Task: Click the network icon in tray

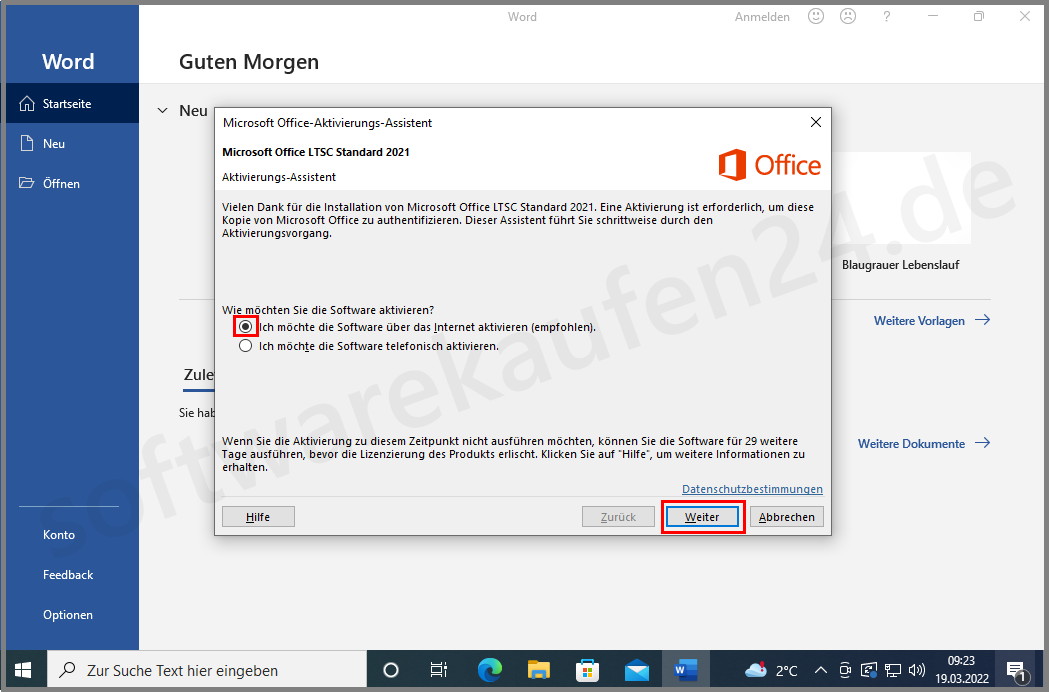Action: pyautogui.click(x=892, y=670)
